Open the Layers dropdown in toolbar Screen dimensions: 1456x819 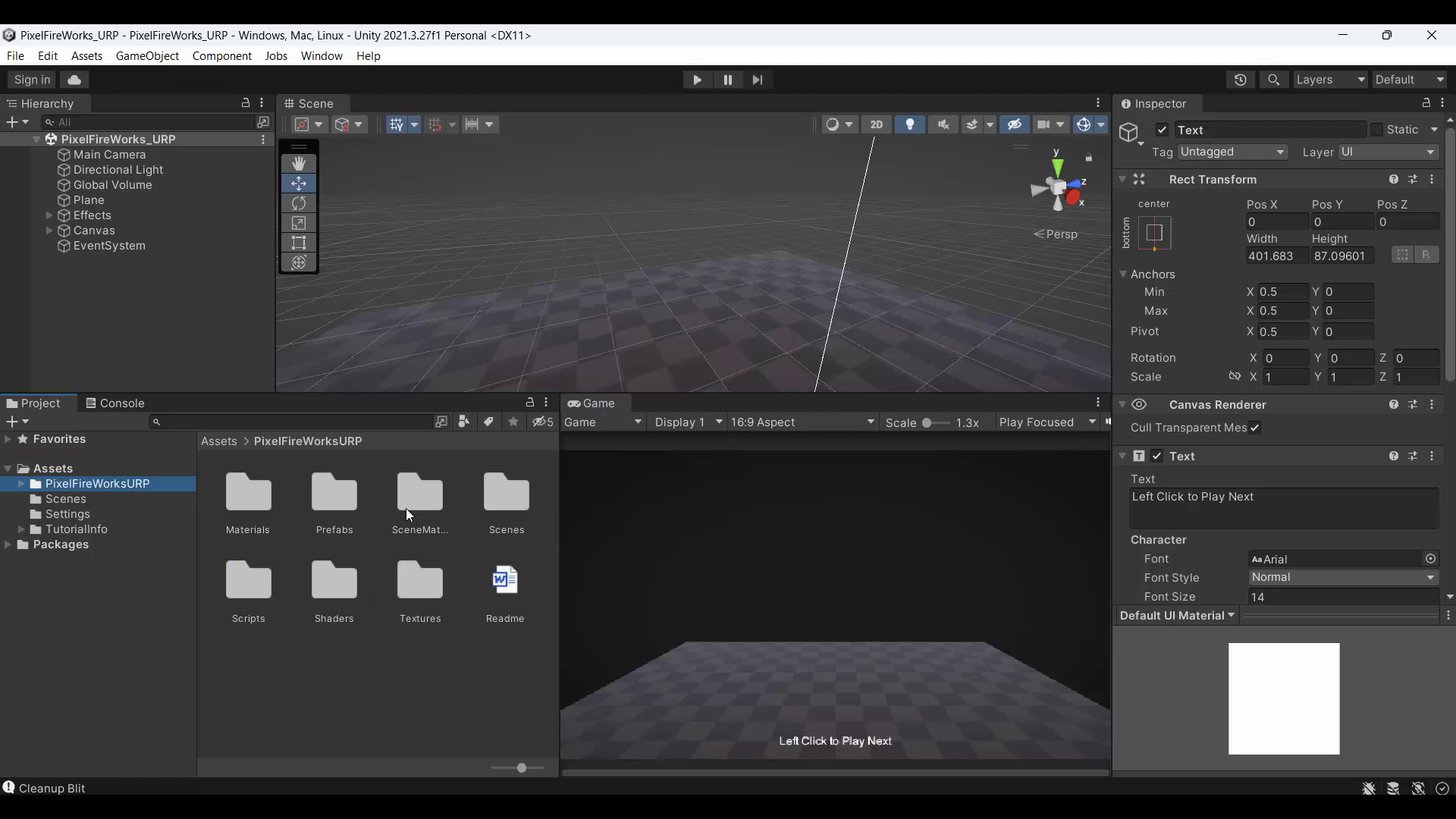tap(1330, 80)
